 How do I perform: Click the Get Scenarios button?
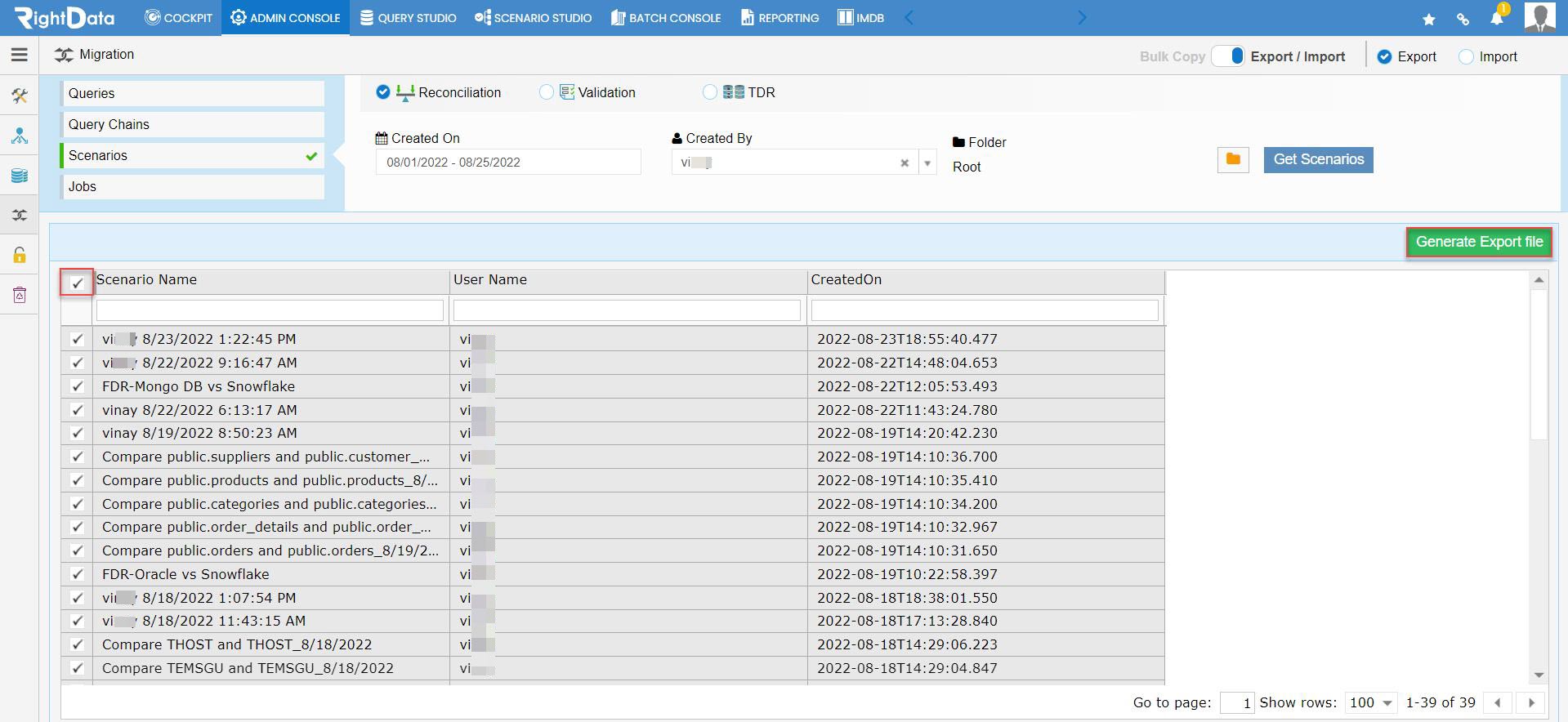coord(1318,159)
